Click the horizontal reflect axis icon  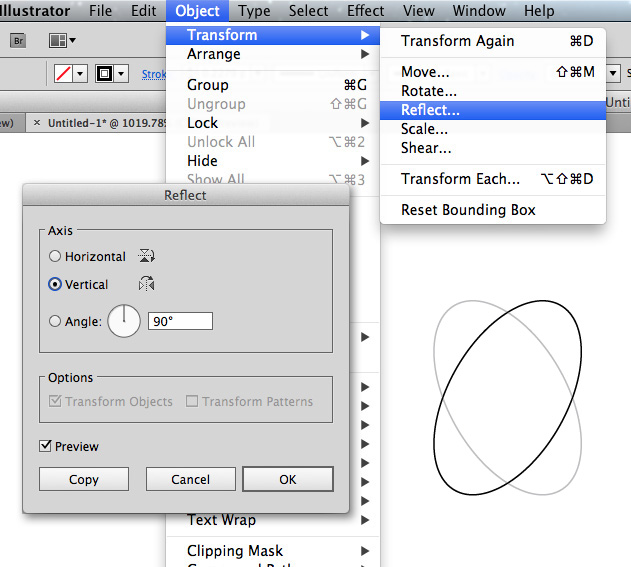coord(148,256)
